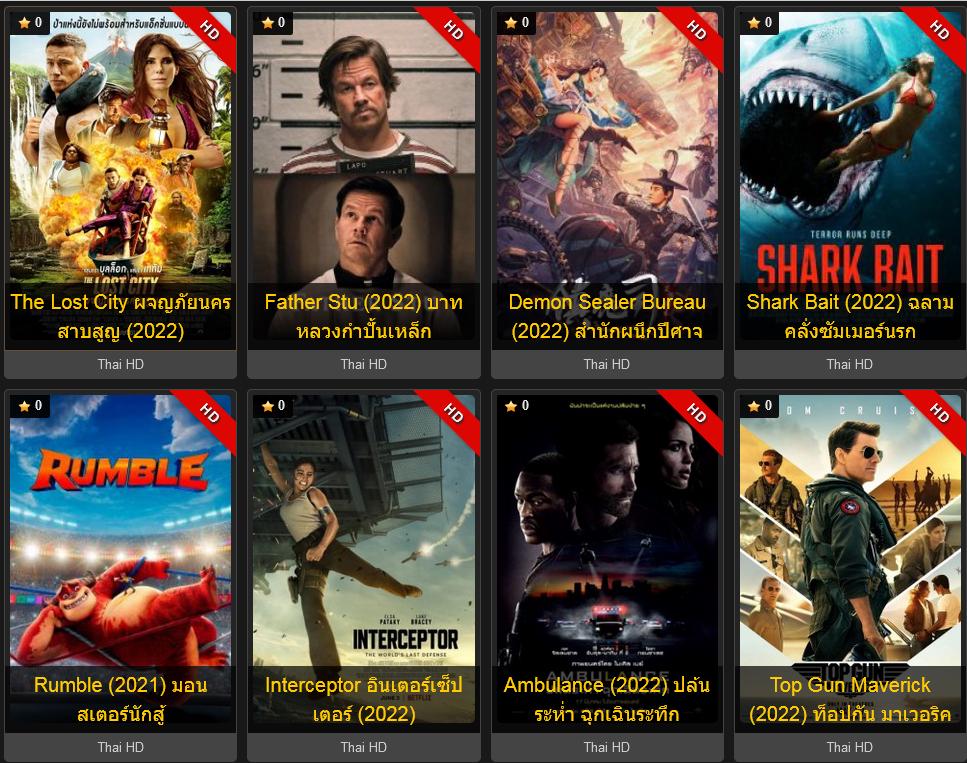Click Thai HD label under Rumble

(x=121, y=748)
